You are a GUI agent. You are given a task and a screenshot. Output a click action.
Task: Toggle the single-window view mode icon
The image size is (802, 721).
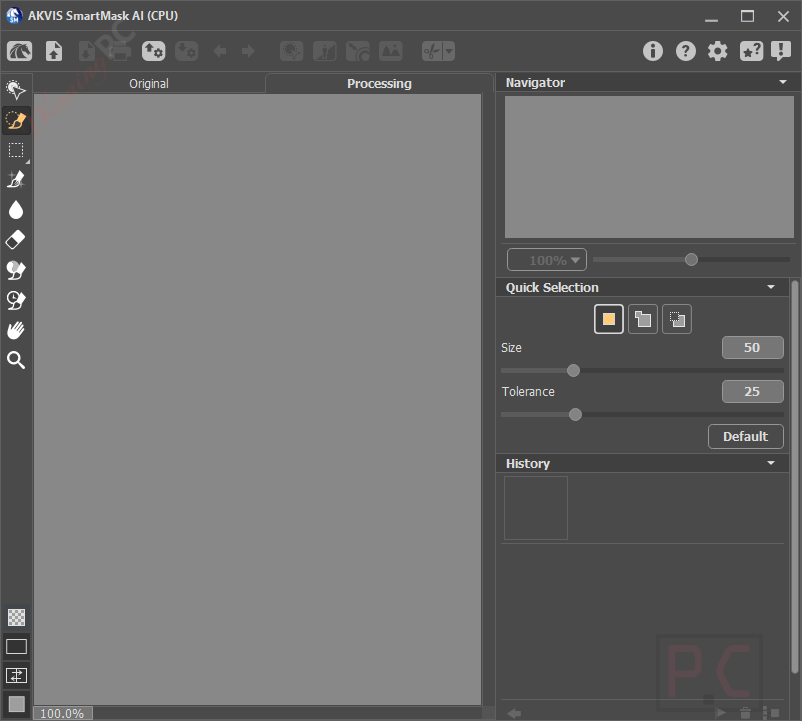click(x=16, y=647)
